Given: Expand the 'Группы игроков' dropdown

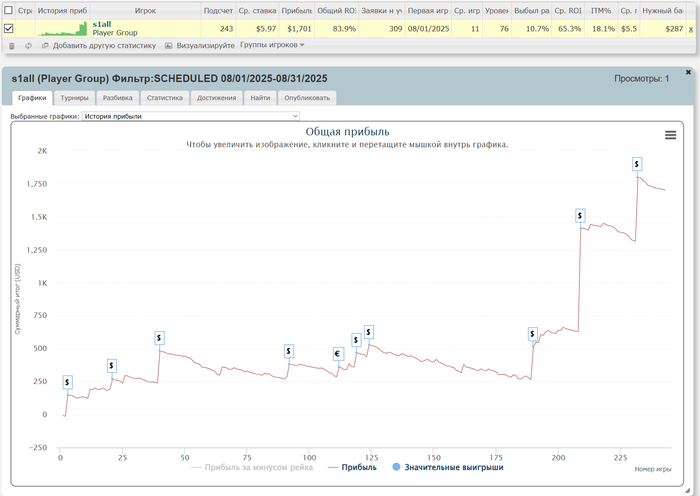Looking at the screenshot, I should tap(272, 45).
